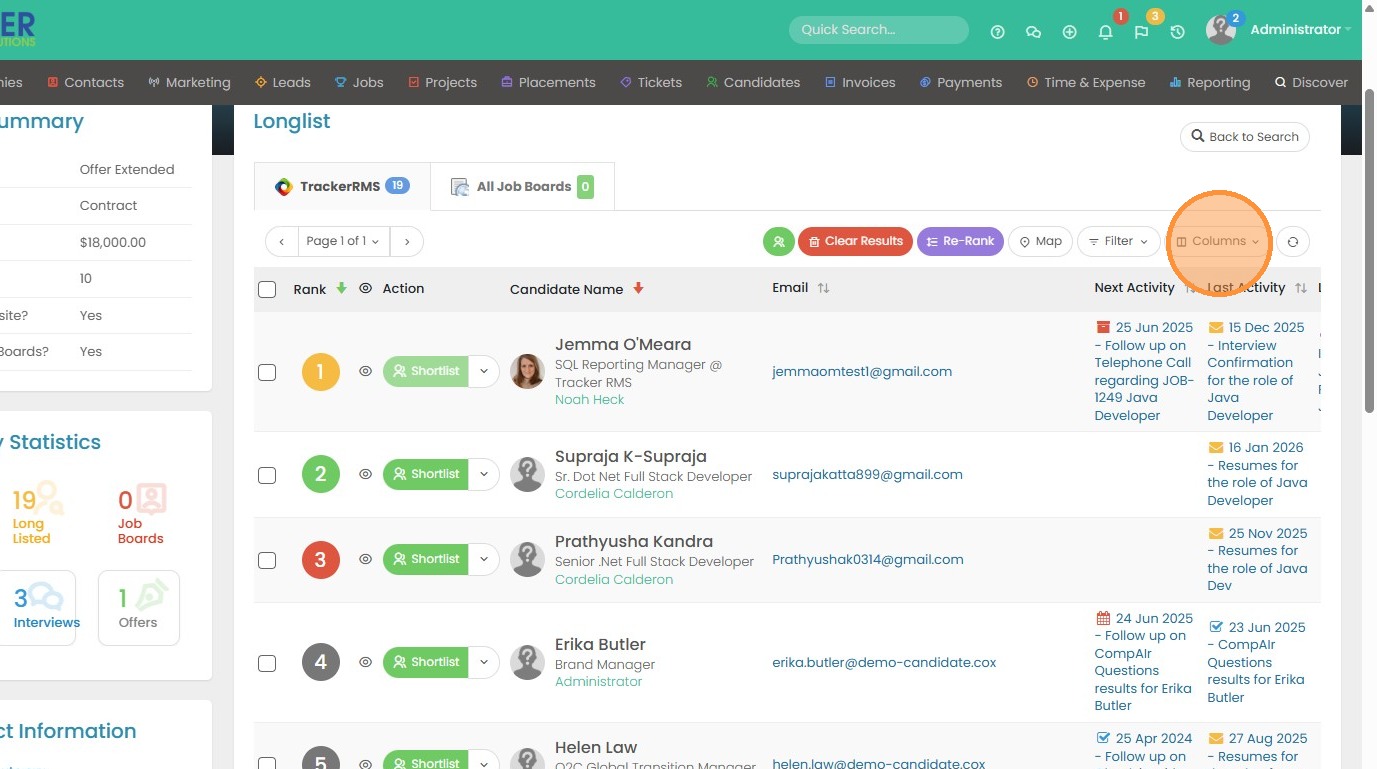Open jemmaomtest1@gmail.com email link

click(x=862, y=371)
